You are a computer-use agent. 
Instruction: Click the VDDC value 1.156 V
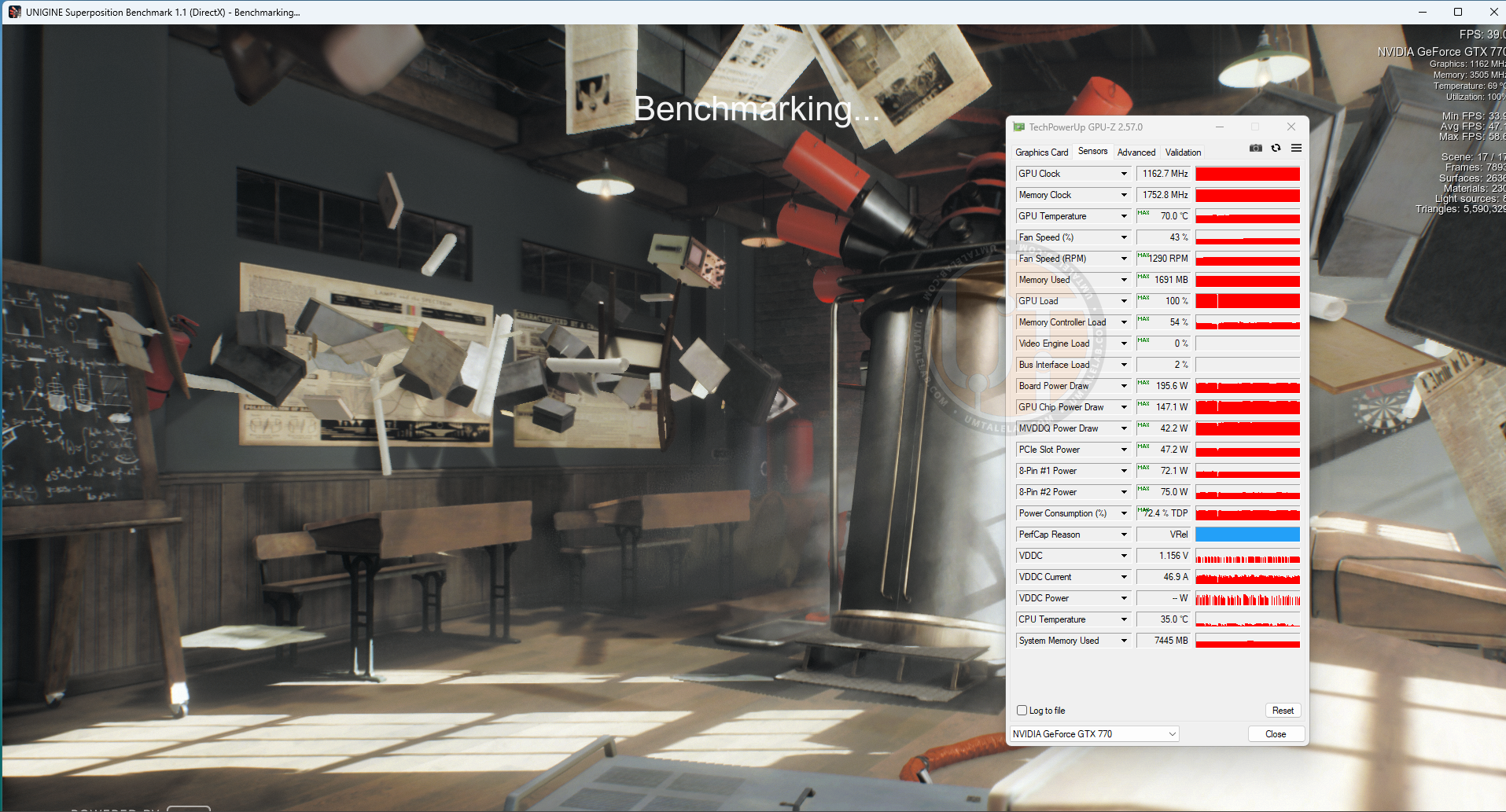[1165, 556]
